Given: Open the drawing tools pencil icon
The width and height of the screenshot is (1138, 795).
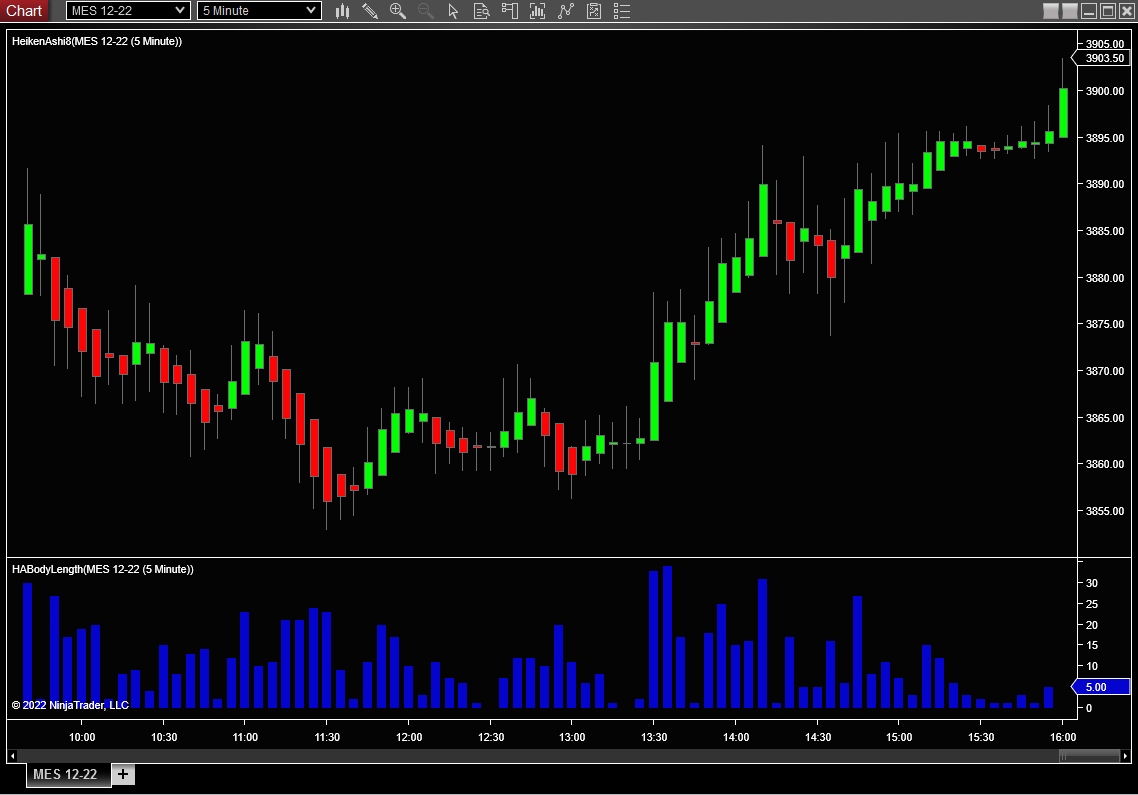Looking at the screenshot, I should pyautogui.click(x=370, y=11).
